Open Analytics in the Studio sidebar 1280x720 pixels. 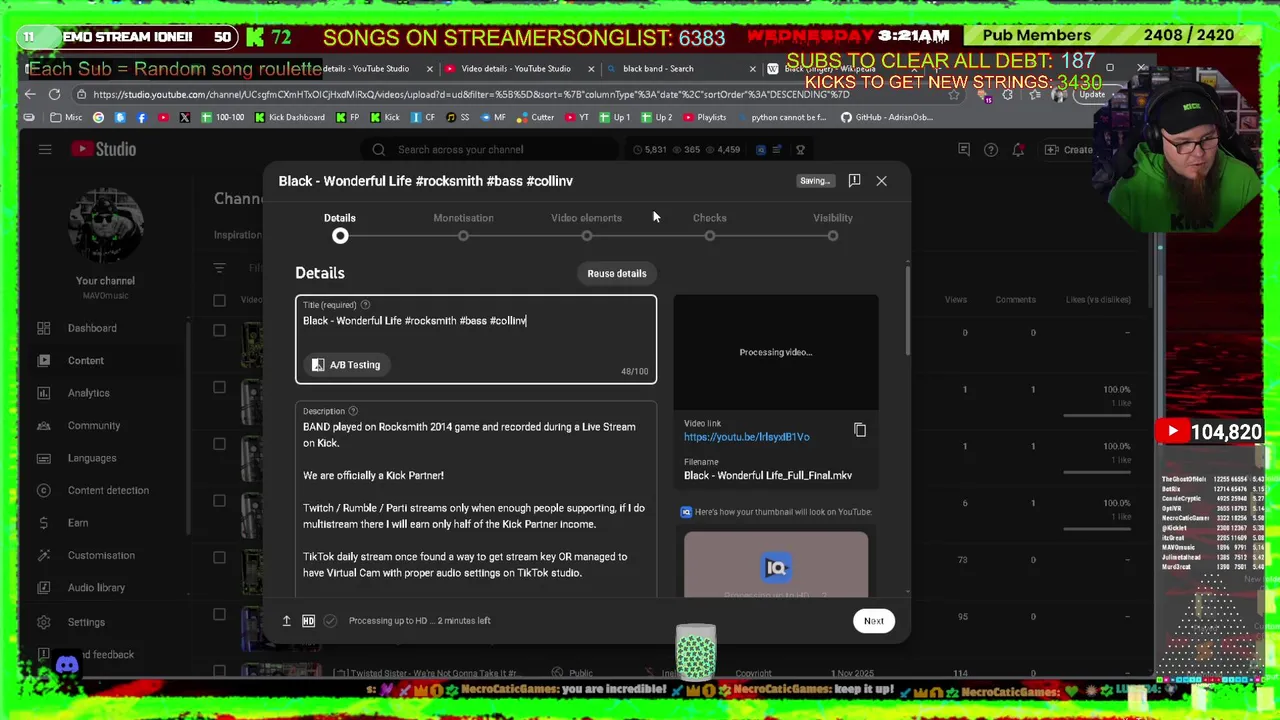pyautogui.click(x=89, y=393)
